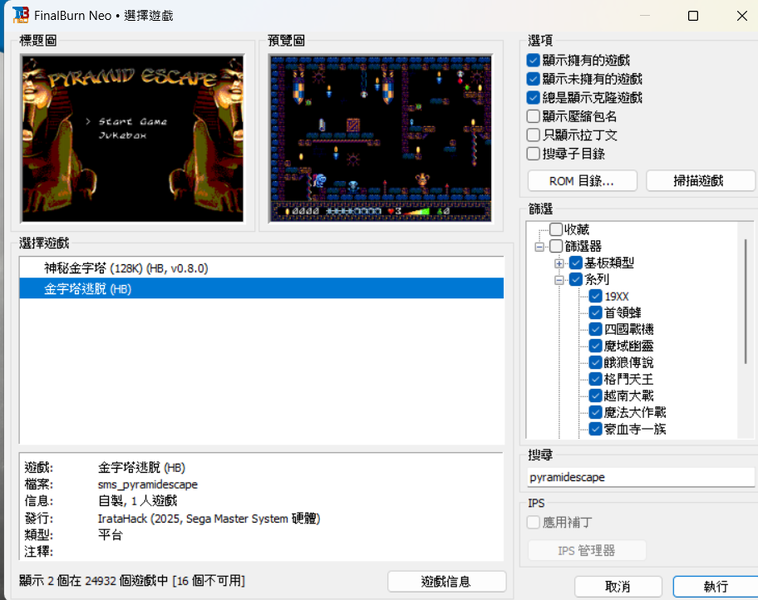The height and width of the screenshot is (600, 758).
Task: Click the Pyramid Escape title image
Action: (x=132, y=139)
